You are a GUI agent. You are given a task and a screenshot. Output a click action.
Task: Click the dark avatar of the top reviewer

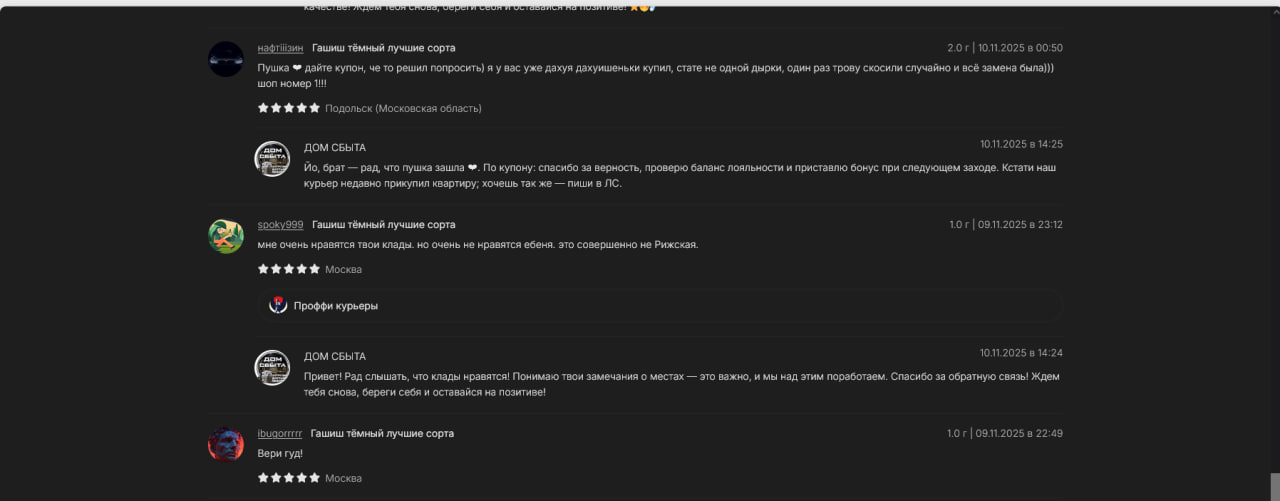226,59
